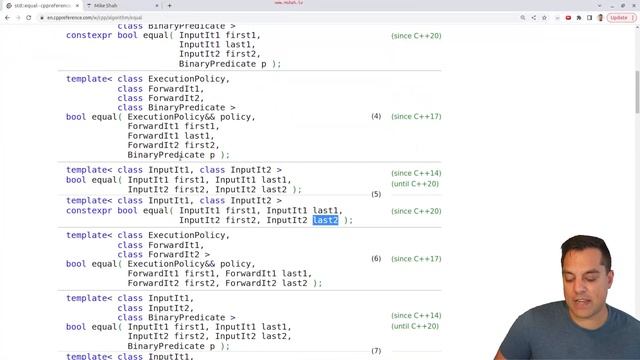Reload the cppreference page
Viewport: 640px width, 360px height.
tap(29, 18)
